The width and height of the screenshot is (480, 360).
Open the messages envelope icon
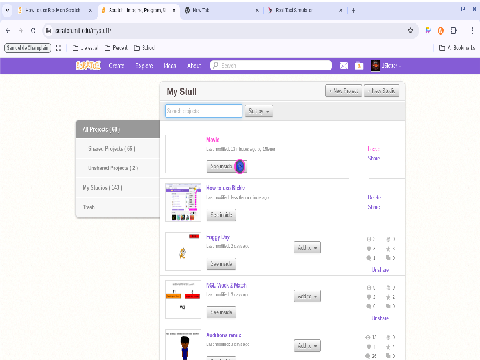(344, 66)
